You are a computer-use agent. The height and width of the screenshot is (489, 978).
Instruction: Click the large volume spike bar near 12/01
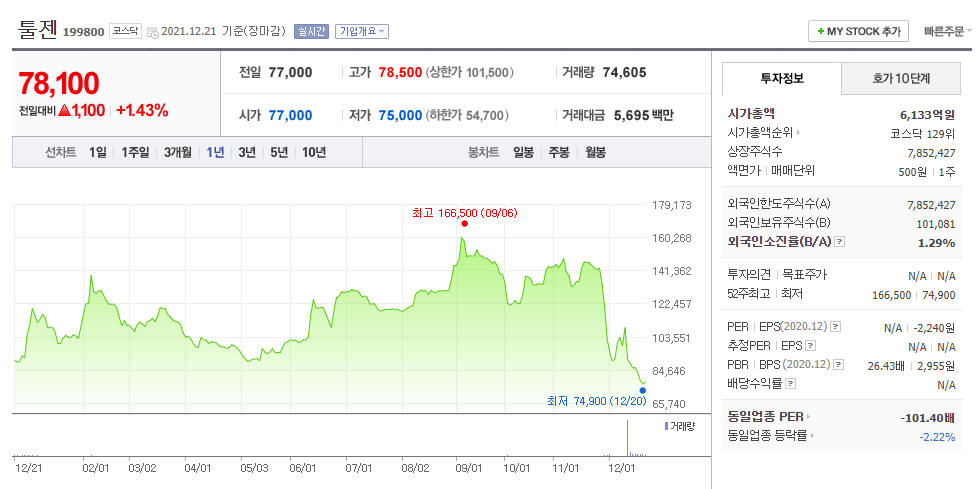(627, 438)
